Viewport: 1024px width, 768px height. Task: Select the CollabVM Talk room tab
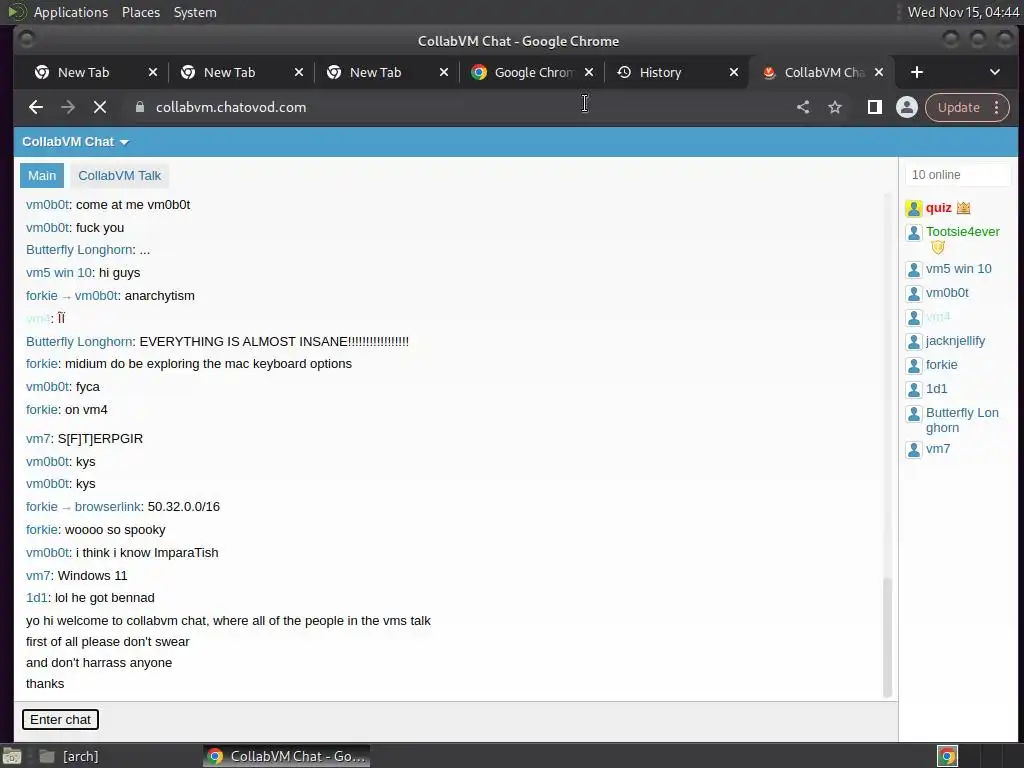120,176
